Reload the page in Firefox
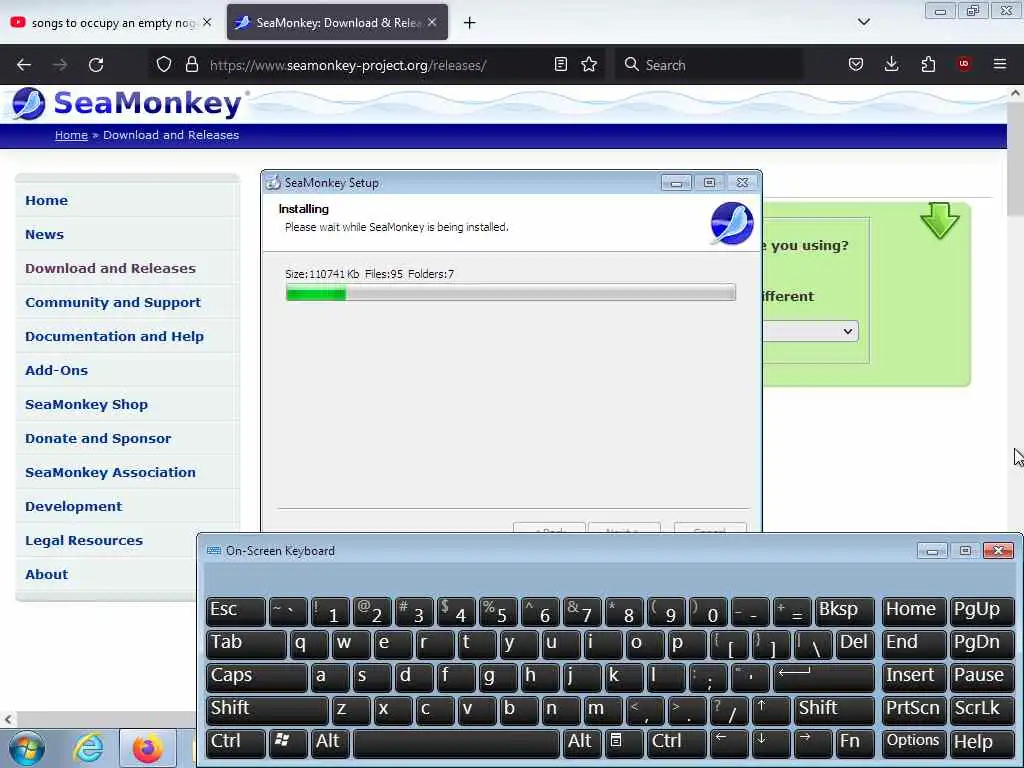 point(96,65)
